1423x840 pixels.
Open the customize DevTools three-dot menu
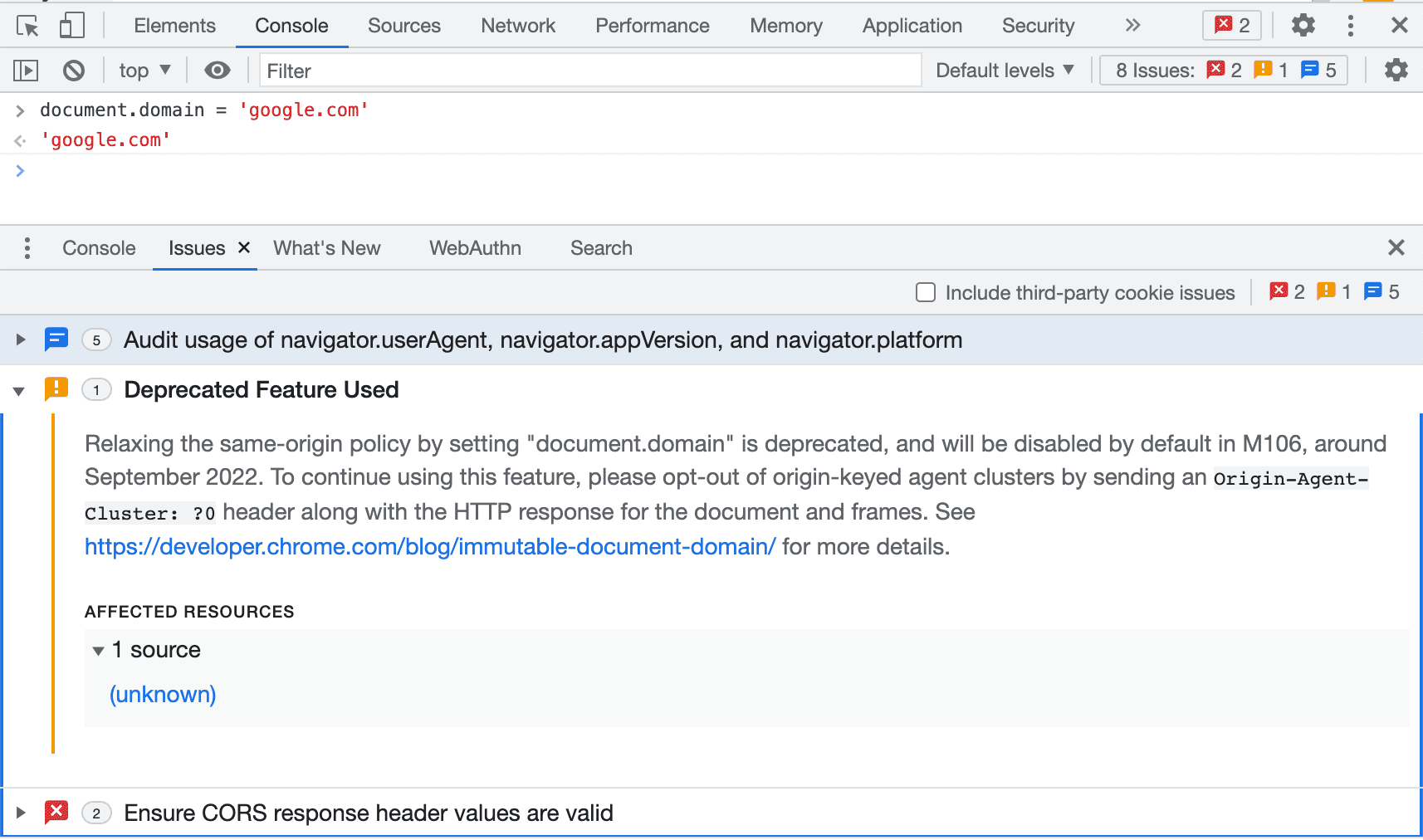[x=1351, y=26]
